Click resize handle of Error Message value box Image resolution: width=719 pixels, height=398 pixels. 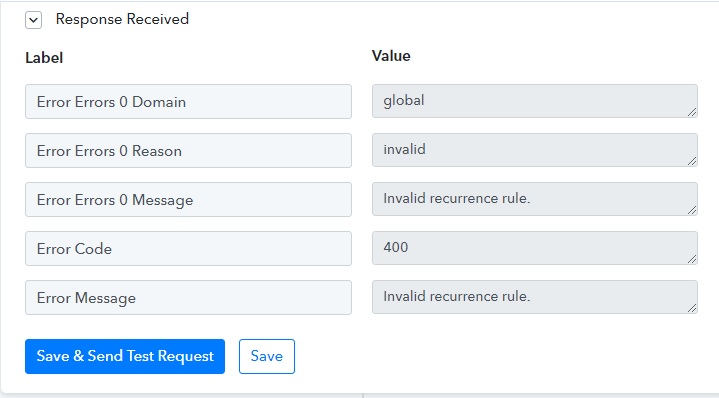tap(692, 308)
